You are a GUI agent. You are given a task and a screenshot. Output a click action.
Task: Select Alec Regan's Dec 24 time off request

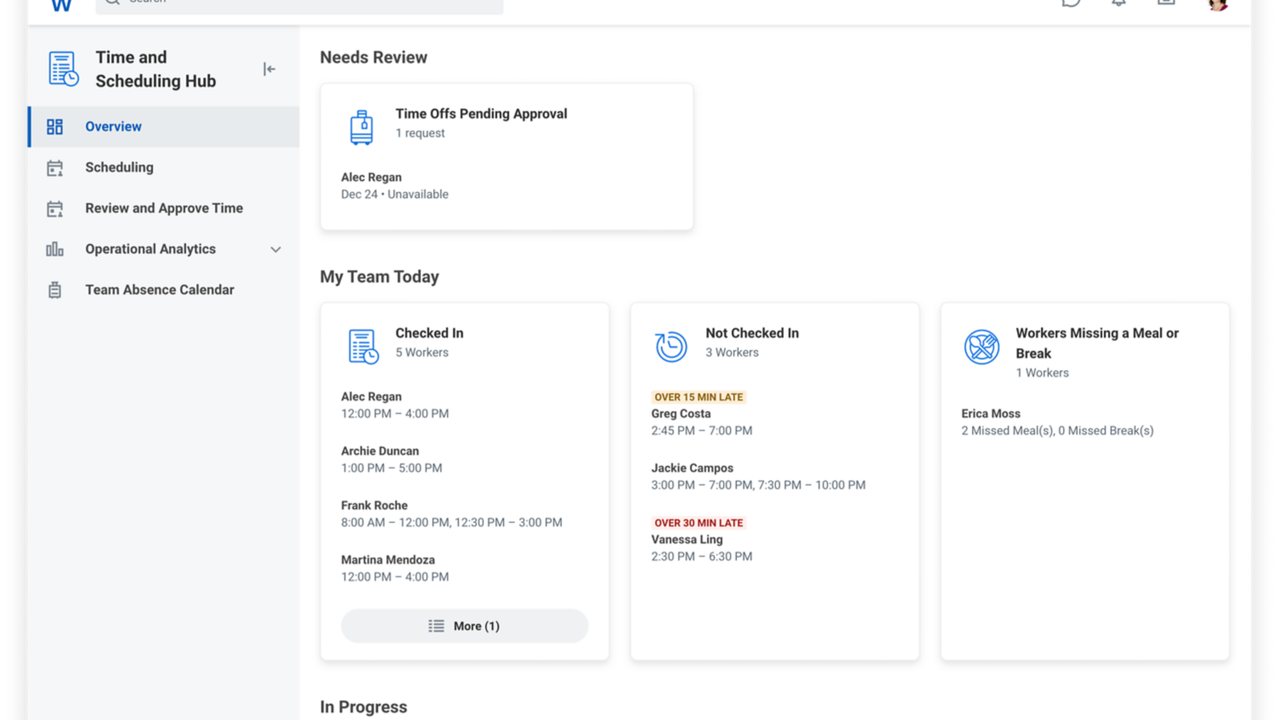[394, 186]
